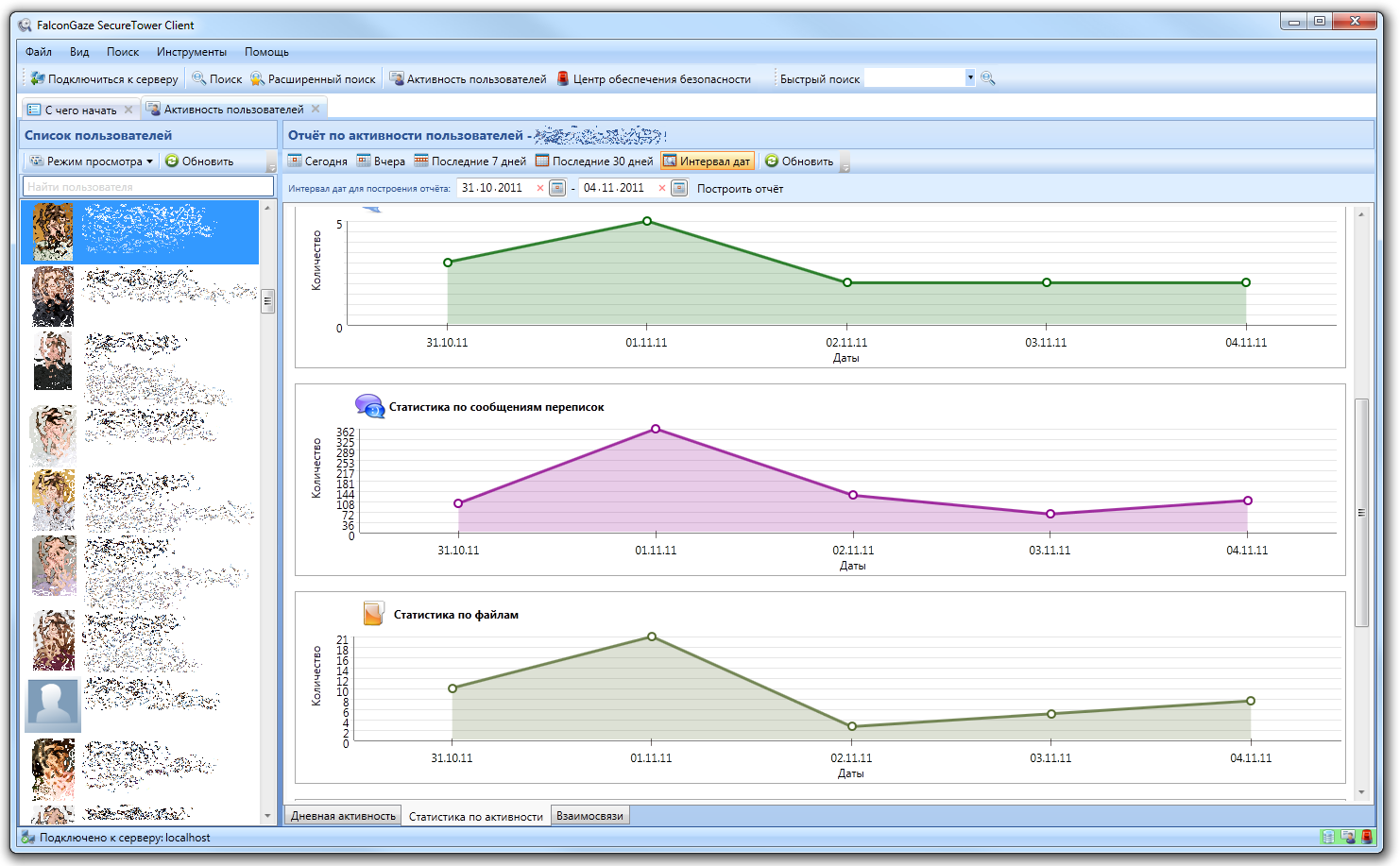
Task: Click the red alarm status bar icon
Action: point(1366,837)
